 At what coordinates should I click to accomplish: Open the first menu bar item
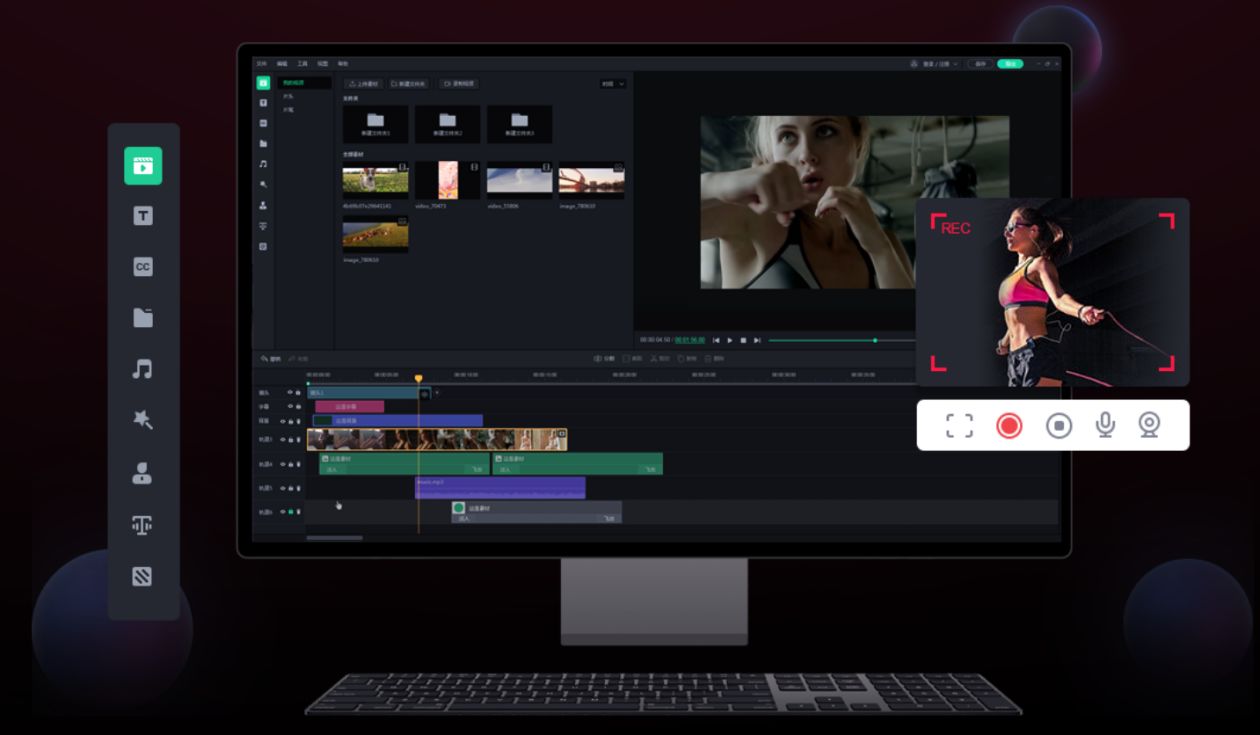260,64
